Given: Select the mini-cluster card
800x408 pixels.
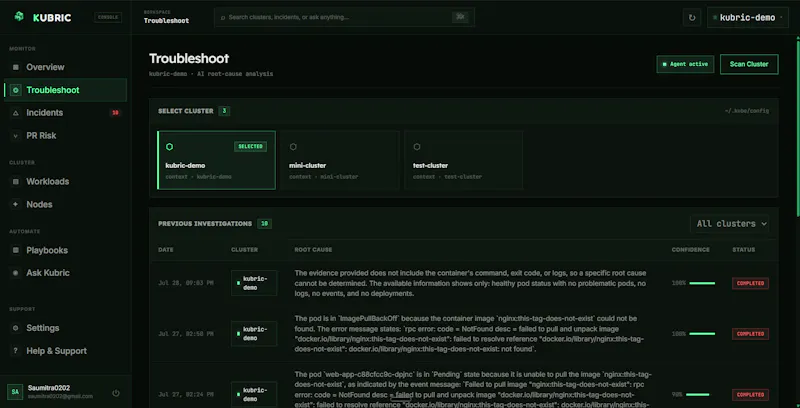Looking at the screenshot, I should [x=340, y=160].
